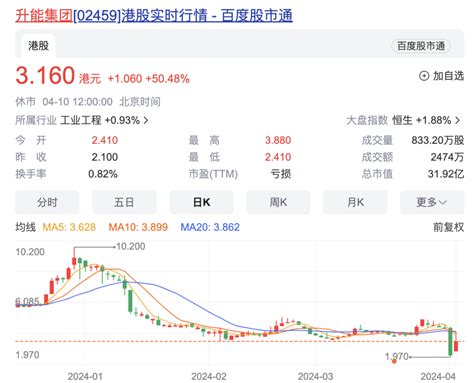Select the 日K chart tab
Image resolution: width=474 pixels, height=383 pixels.
(201, 202)
